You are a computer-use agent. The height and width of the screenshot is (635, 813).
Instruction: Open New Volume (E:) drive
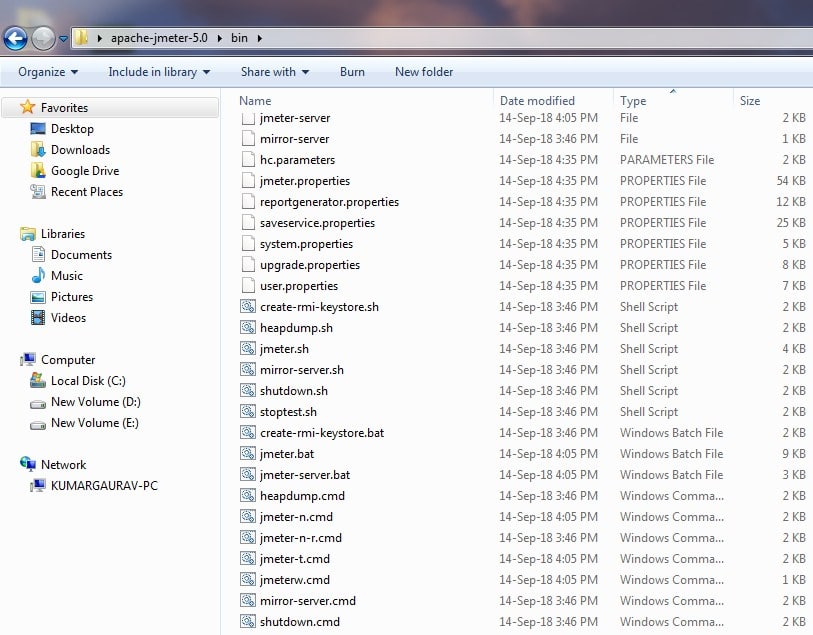point(94,422)
